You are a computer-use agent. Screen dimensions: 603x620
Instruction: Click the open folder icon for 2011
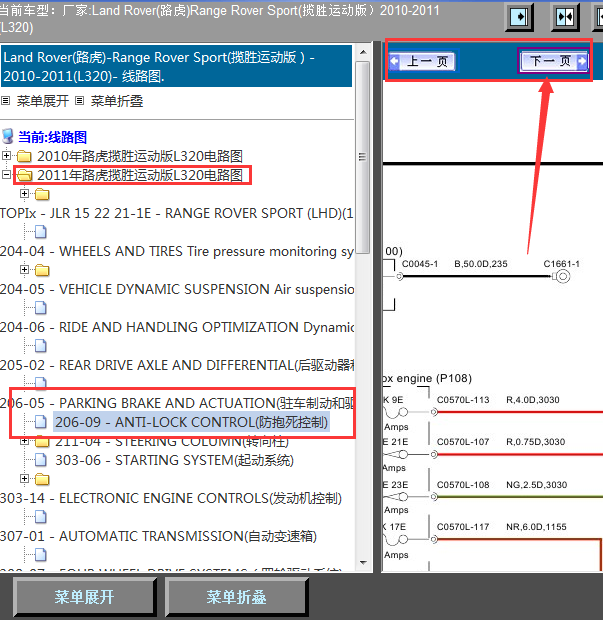pyautogui.click(x=24, y=175)
